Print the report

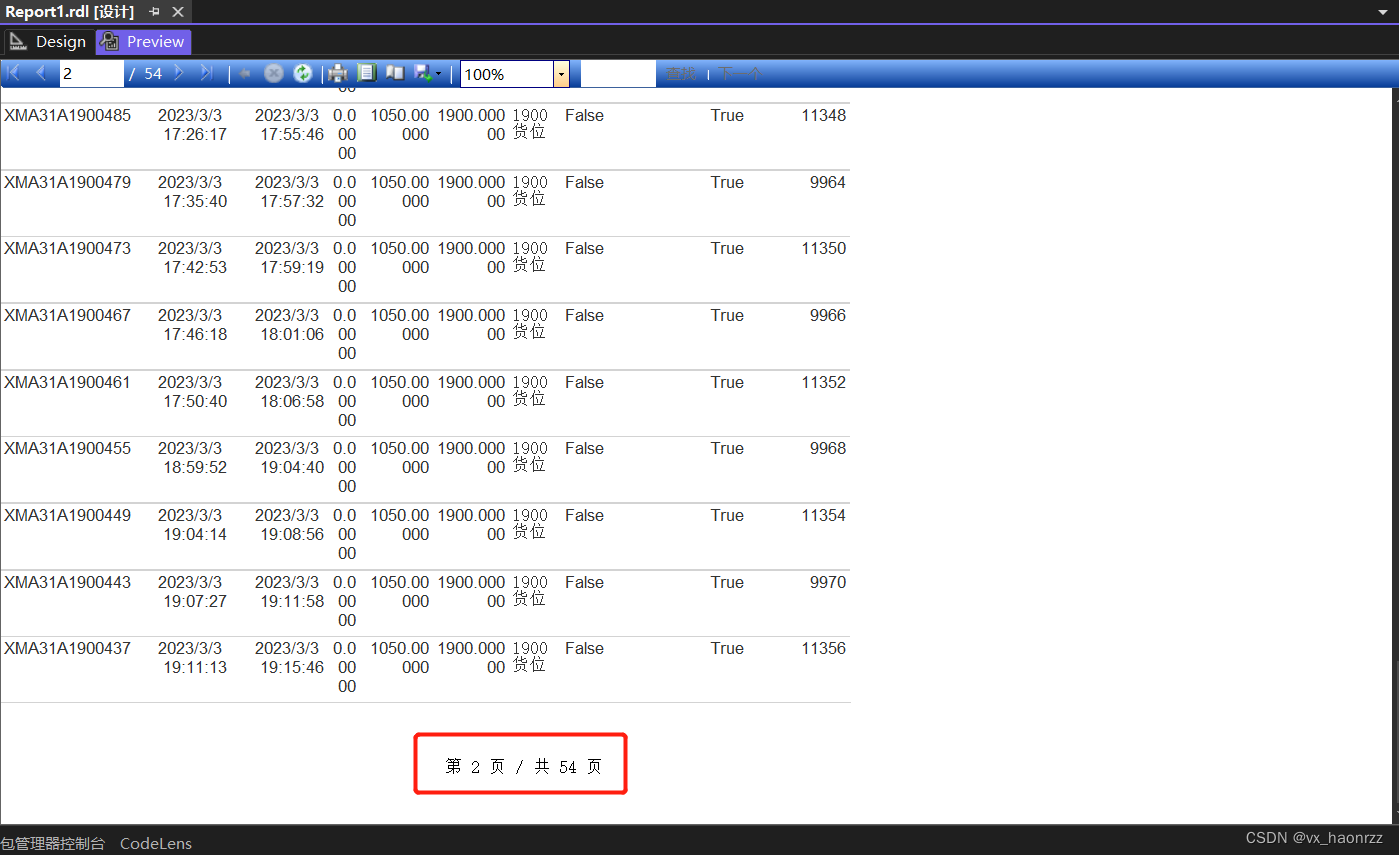coord(337,72)
